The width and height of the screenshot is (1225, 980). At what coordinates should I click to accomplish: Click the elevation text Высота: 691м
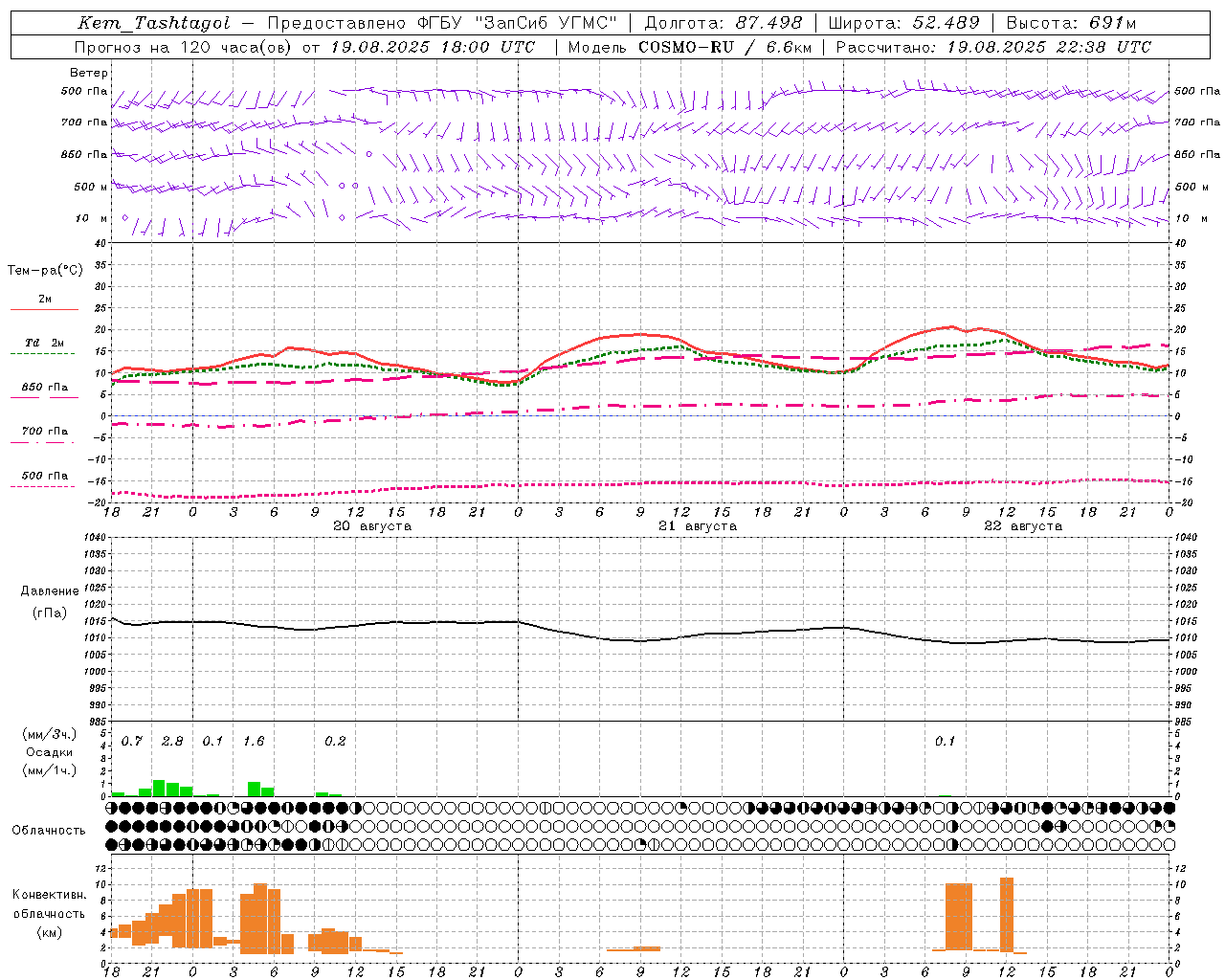(x=1072, y=23)
